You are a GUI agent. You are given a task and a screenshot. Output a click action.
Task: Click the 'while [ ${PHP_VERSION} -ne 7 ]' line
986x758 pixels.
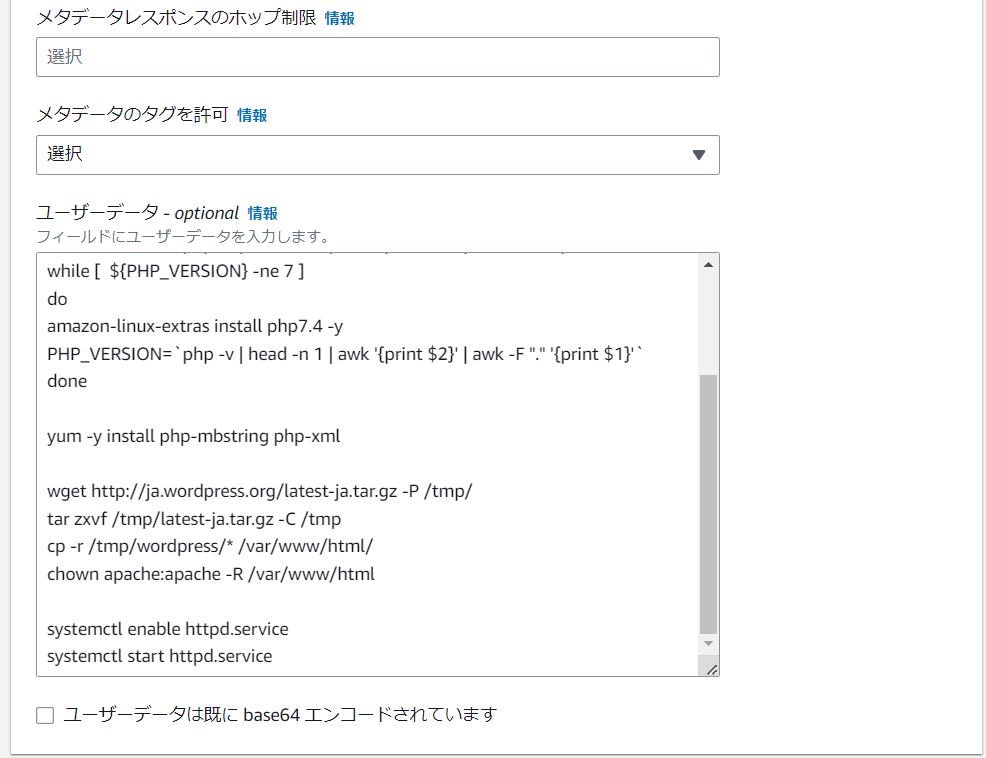175,271
